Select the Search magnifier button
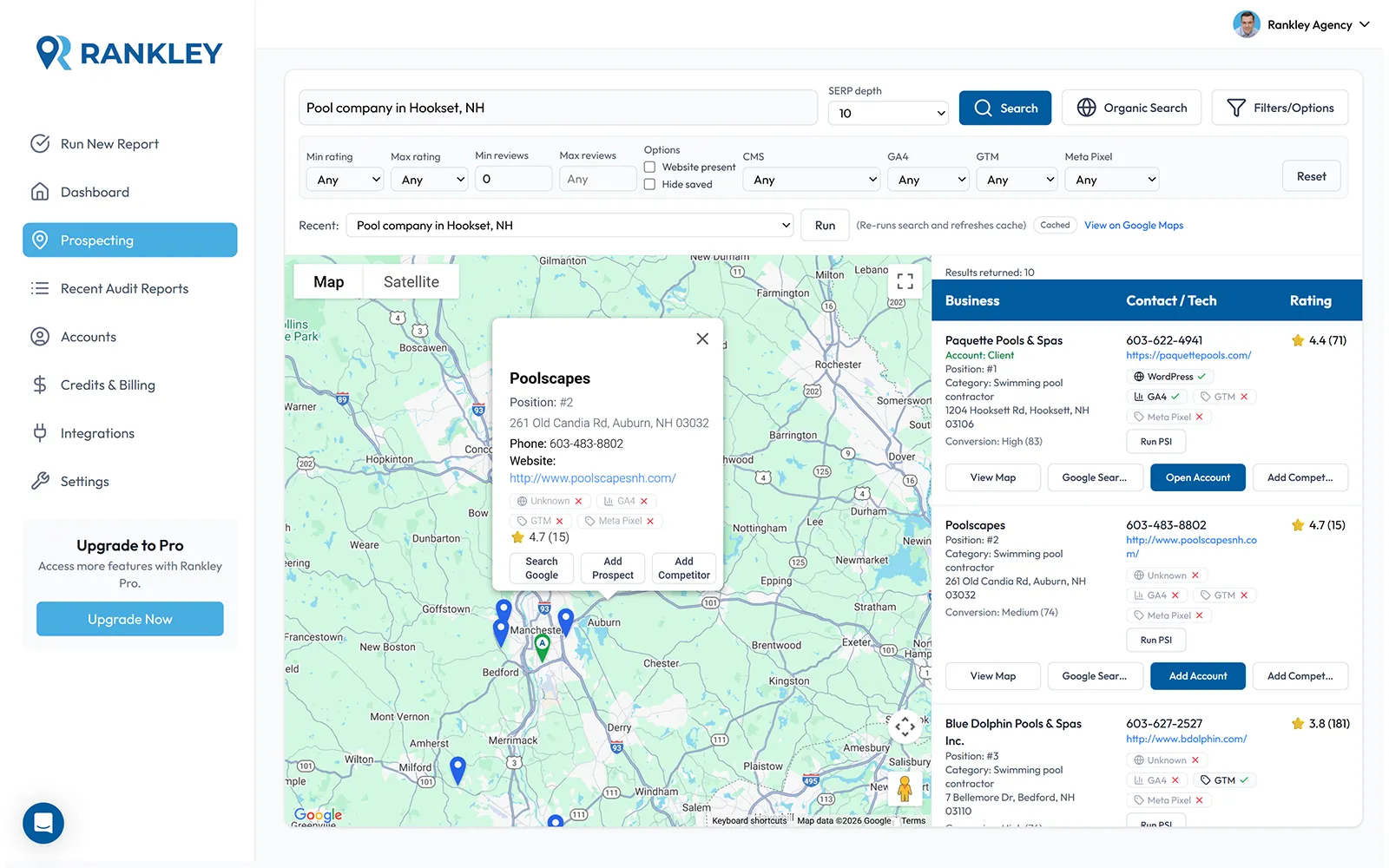The width and height of the screenshot is (1389, 868). [x=1004, y=107]
